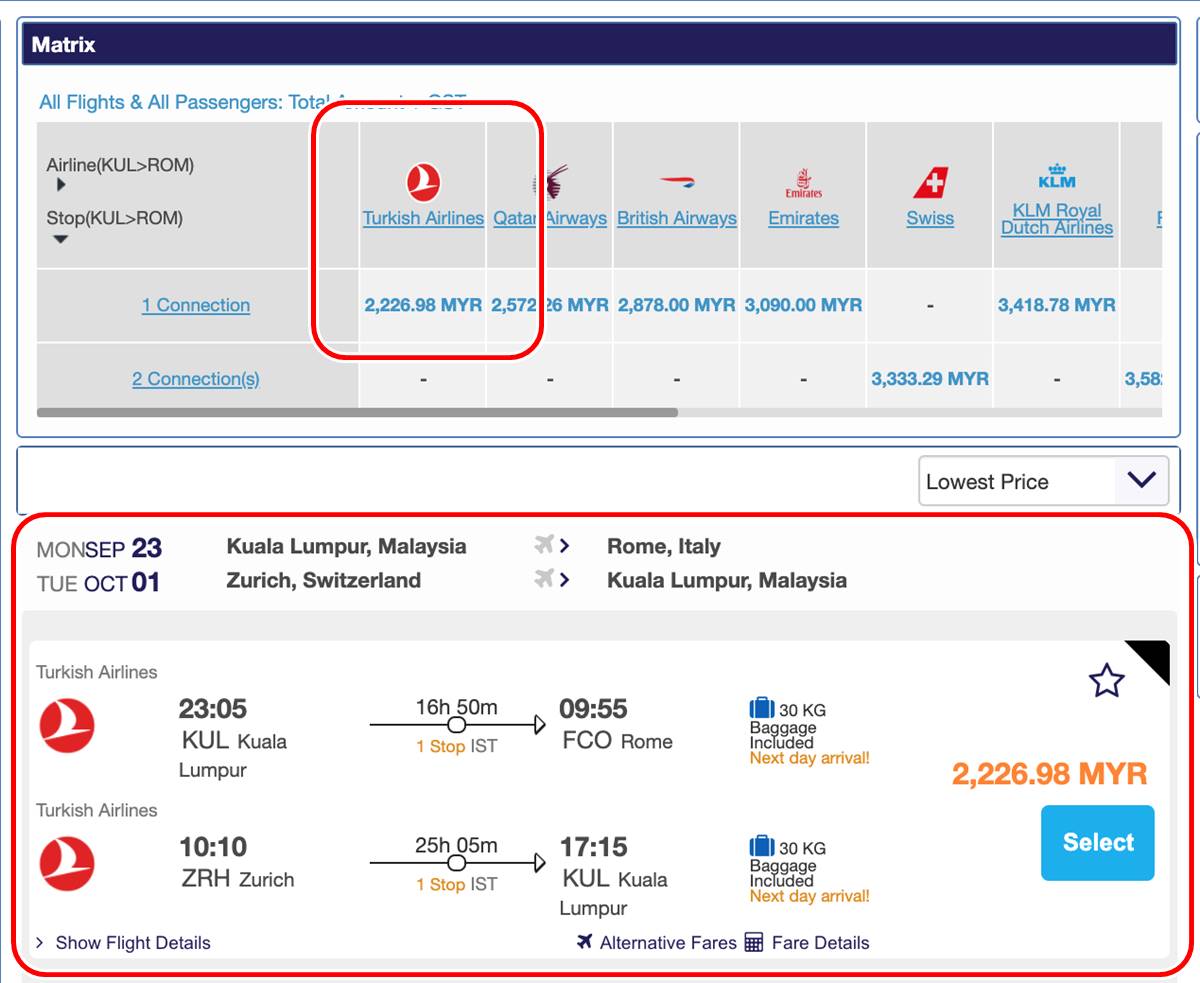Click the baggage icon on the KUL to FCO flight

tap(762, 709)
